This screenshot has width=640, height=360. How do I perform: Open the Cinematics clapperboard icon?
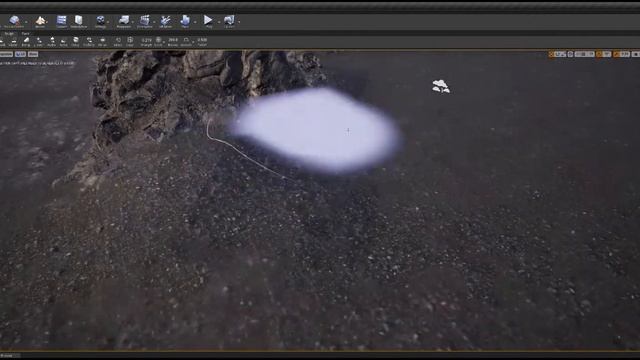click(144, 21)
